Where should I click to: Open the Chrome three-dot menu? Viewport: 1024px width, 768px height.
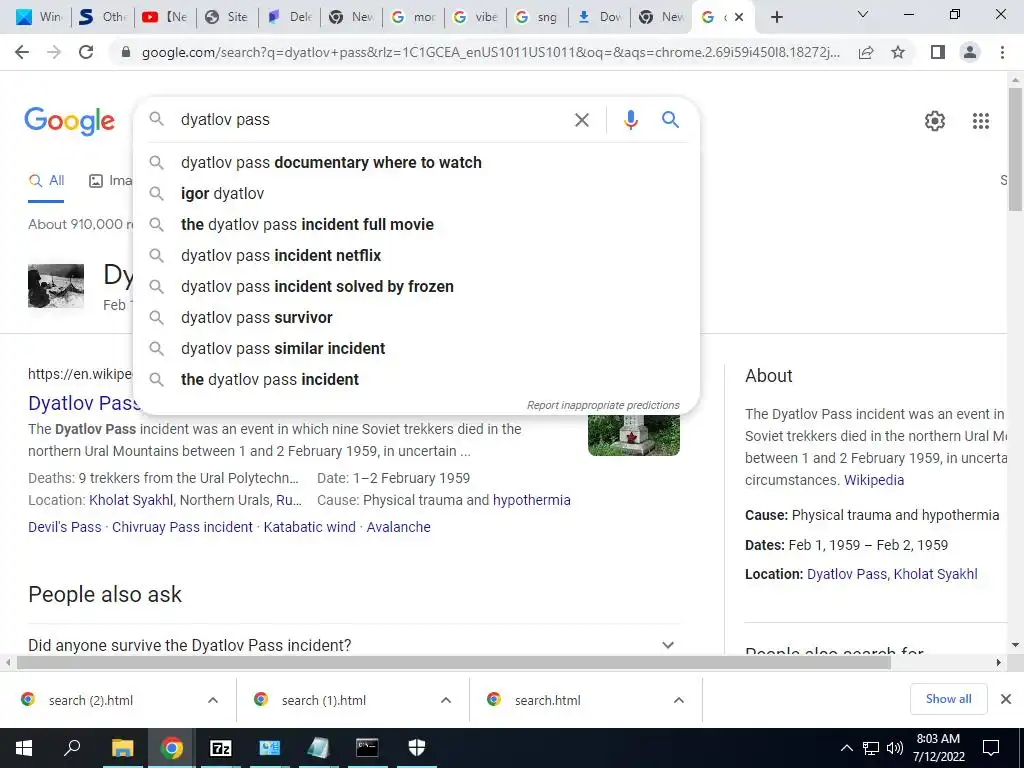click(1002, 52)
